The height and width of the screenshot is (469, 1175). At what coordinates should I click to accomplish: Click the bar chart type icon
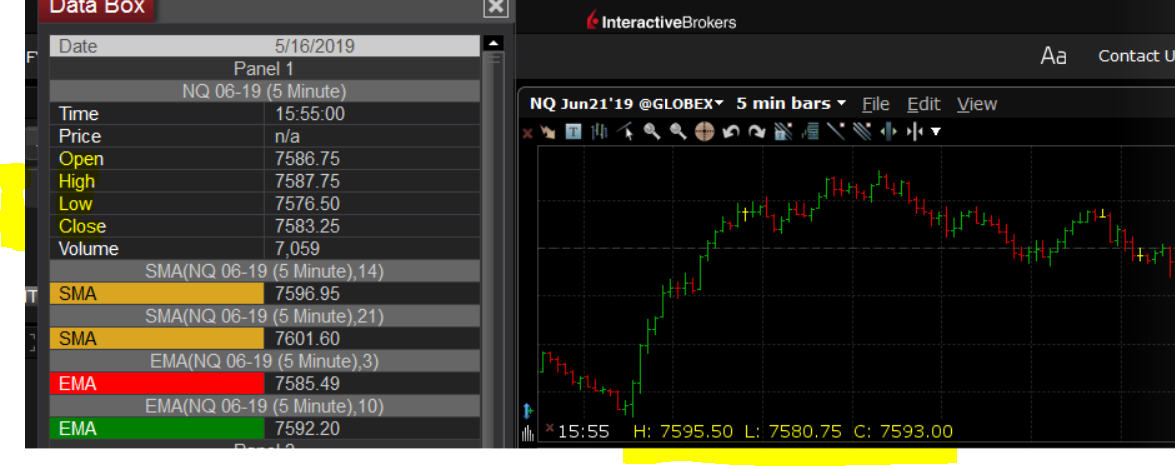click(599, 132)
